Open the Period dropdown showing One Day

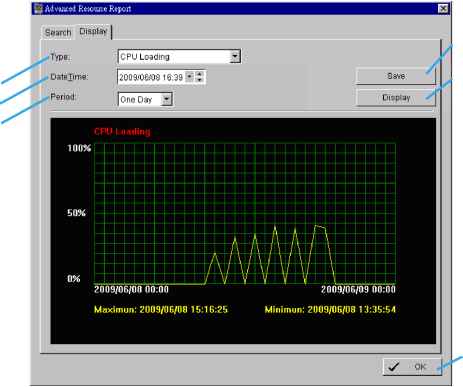tap(145, 99)
